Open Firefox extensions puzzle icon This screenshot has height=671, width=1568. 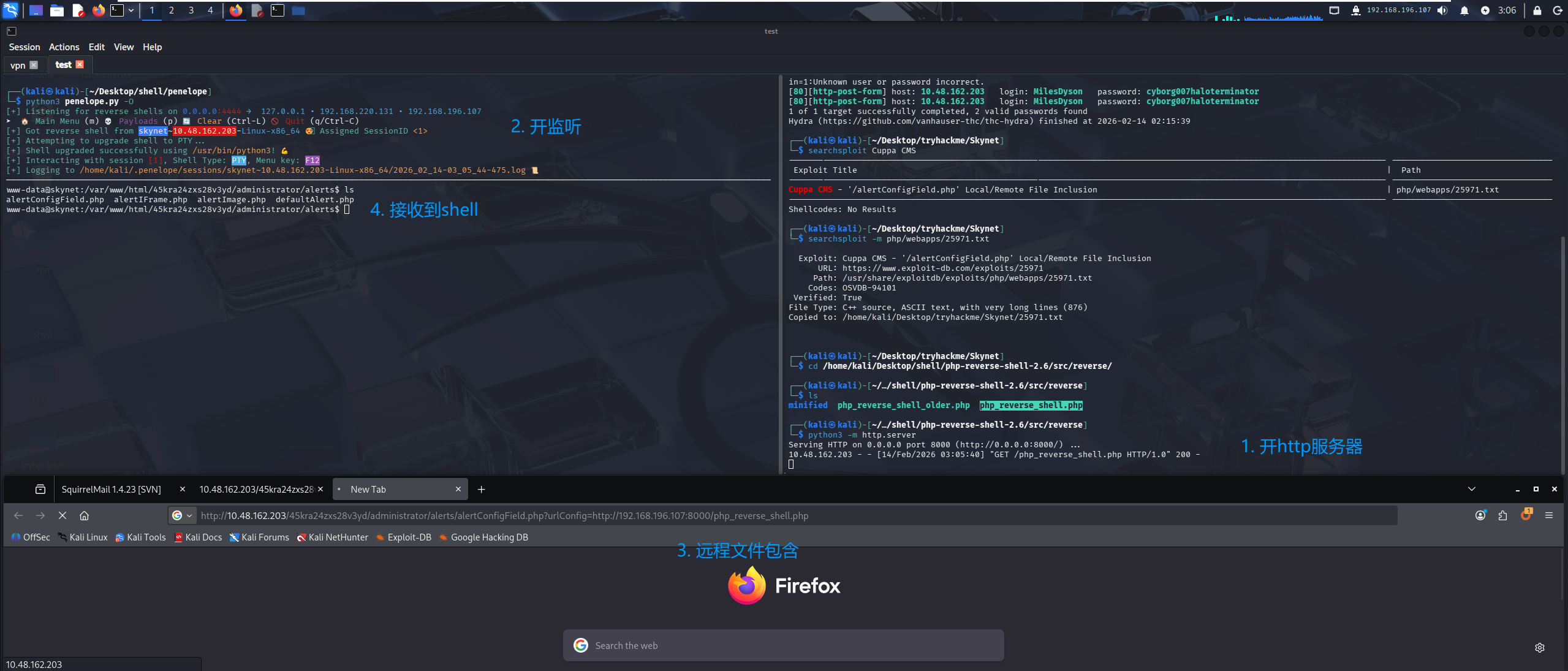pos(1502,515)
